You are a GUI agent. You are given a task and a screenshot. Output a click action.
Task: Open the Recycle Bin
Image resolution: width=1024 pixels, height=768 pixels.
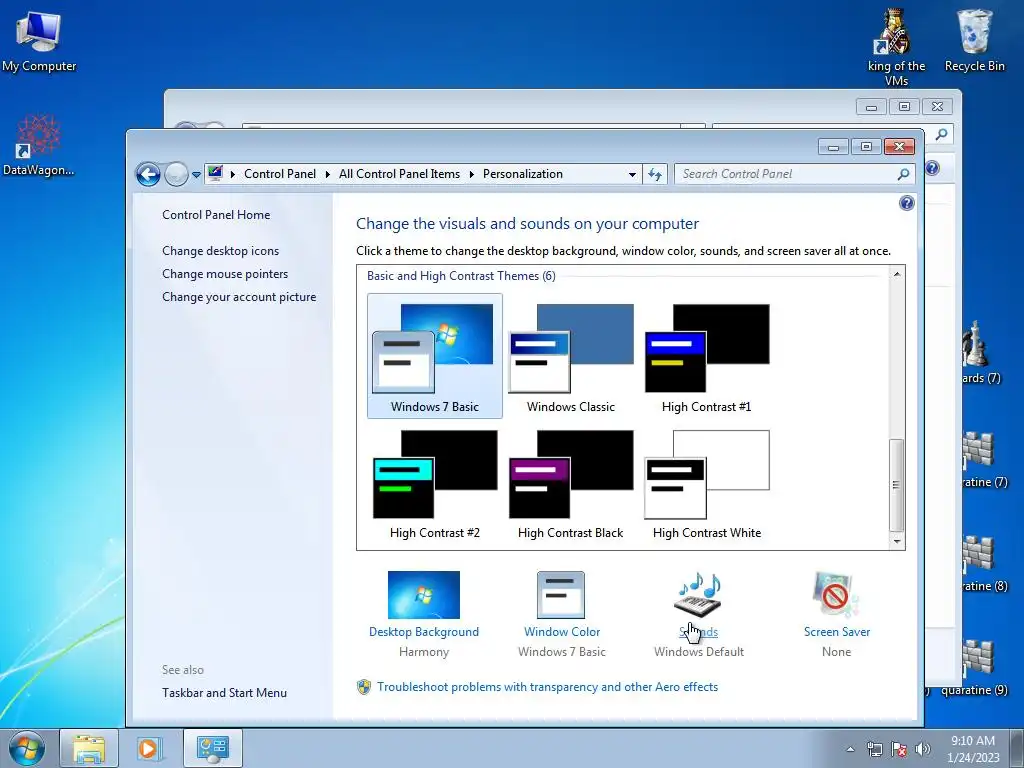click(x=974, y=40)
